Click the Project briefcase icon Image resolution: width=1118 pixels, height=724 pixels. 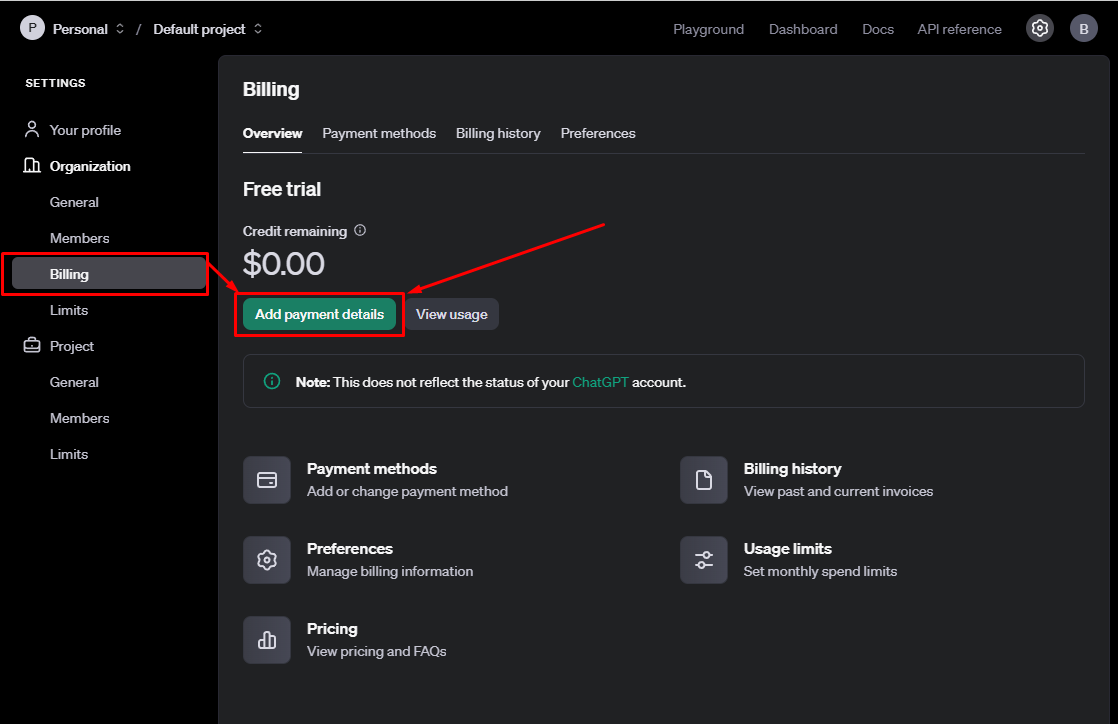[x=31, y=345]
